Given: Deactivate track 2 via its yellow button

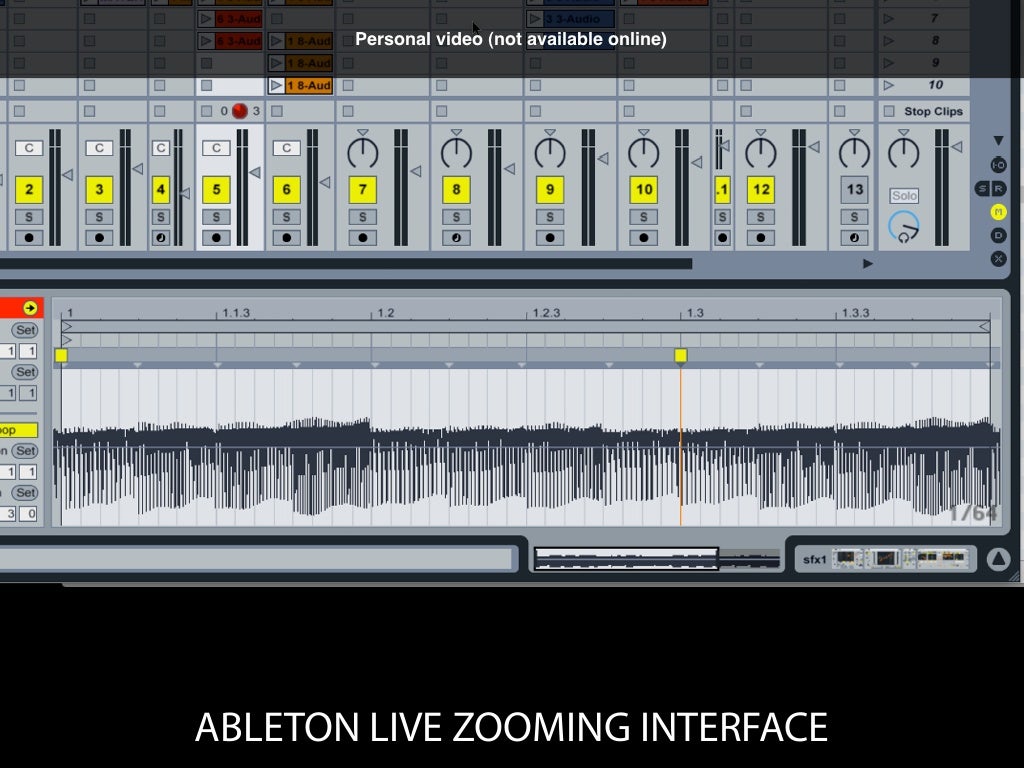Looking at the screenshot, I should coord(29,189).
